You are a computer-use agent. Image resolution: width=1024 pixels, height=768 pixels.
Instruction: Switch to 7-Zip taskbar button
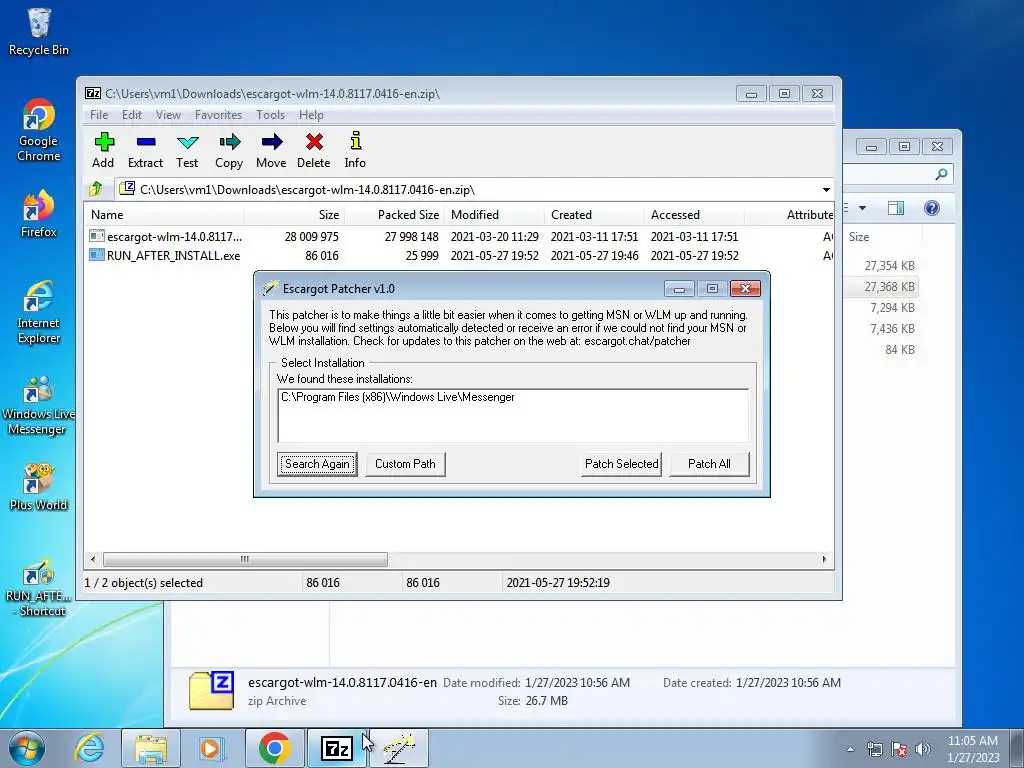point(336,748)
